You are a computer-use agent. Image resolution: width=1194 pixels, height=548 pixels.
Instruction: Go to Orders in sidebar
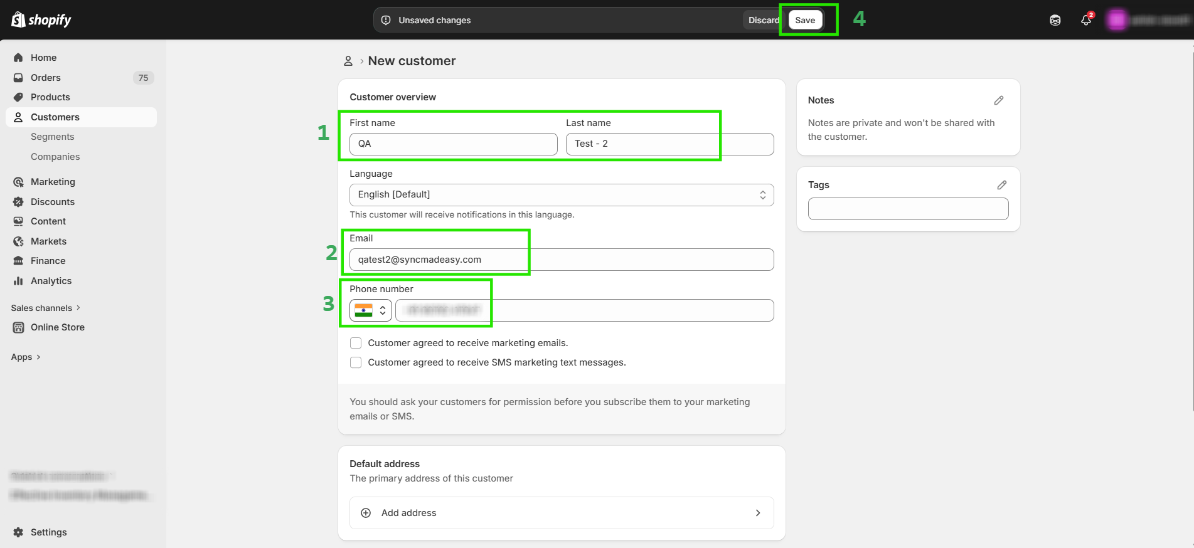(45, 77)
